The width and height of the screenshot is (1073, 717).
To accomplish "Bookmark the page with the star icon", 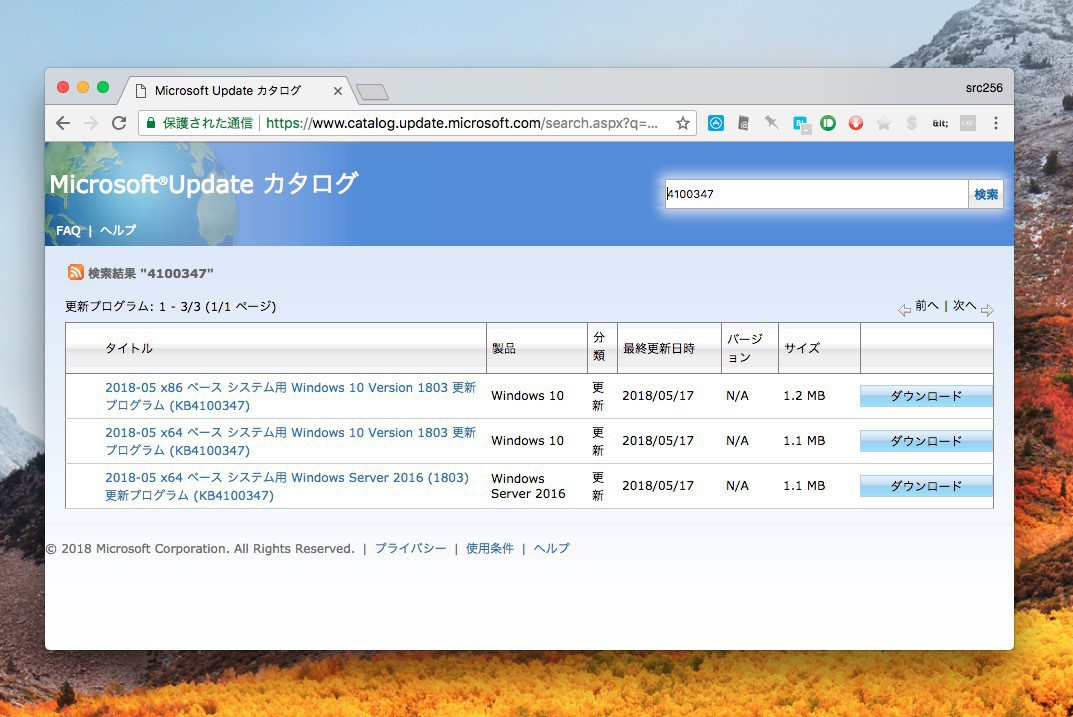I will click(682, 123).
